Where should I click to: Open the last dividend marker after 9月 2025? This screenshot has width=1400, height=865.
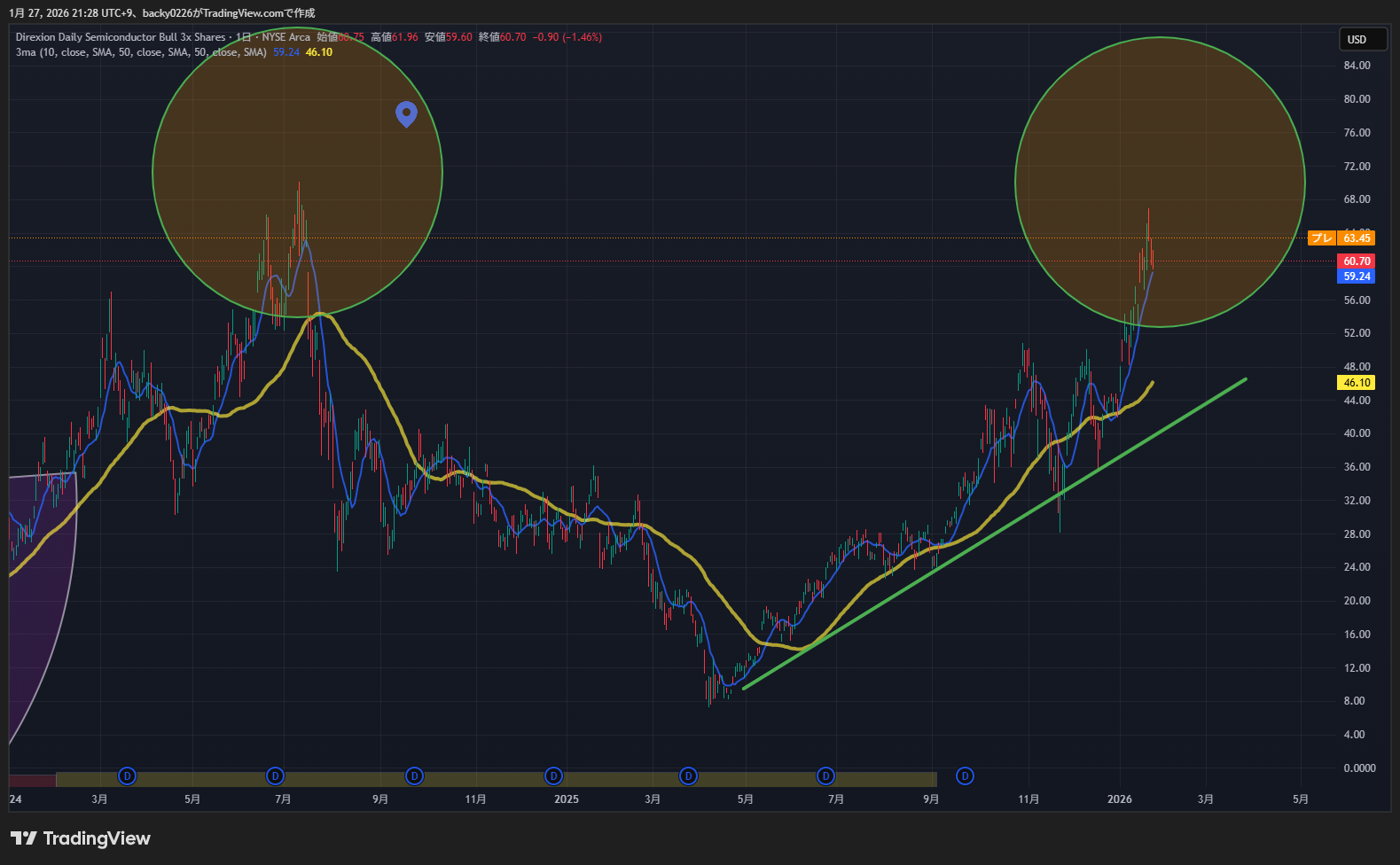tap(965, 776)
